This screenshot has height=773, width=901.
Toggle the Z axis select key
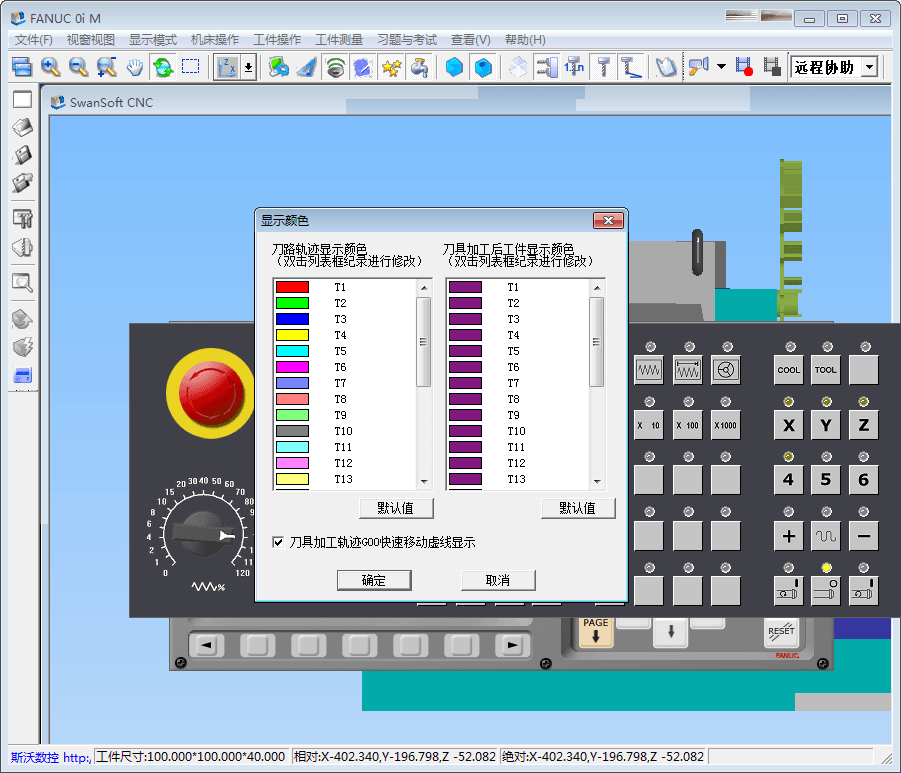point(863,425)
